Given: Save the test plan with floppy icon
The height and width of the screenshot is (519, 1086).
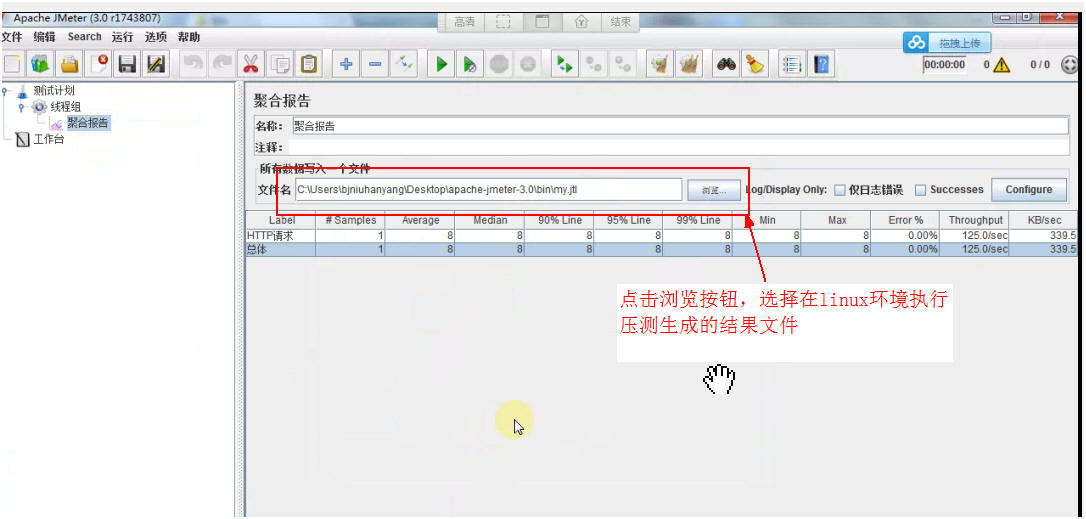Looking at the screenshot, I should [x=127, y=65].
